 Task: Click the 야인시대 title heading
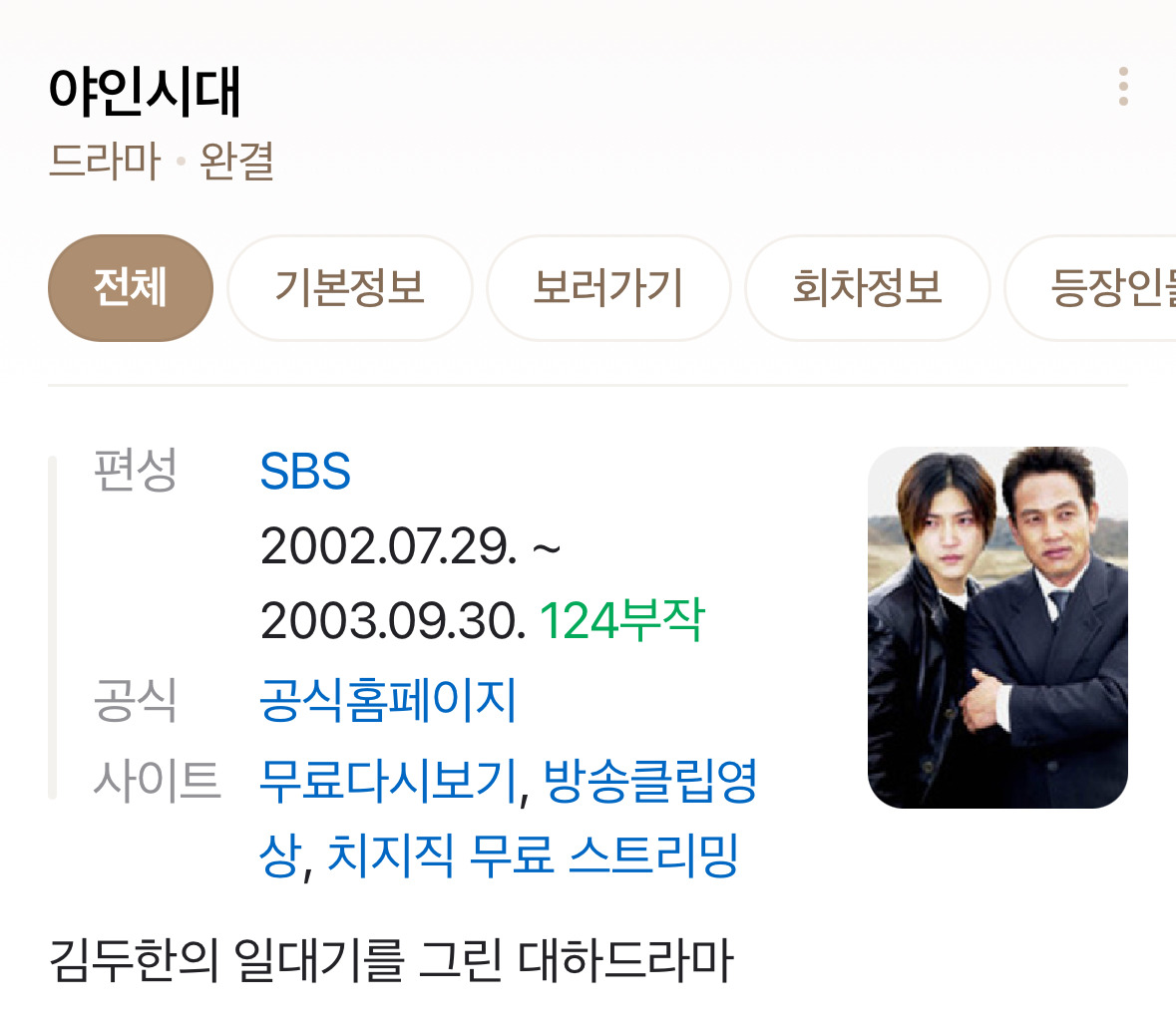click(144, 91)
